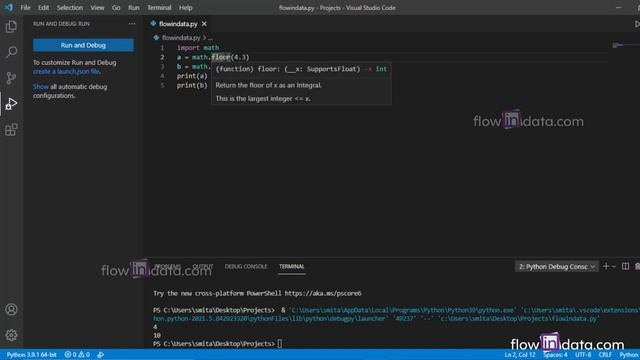640x360 pixels.
Task: Open the Selection menu
Action: coord(70,8)
